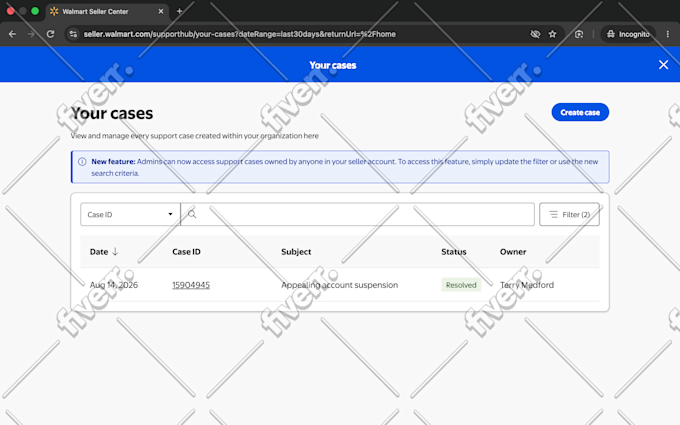Sort by the Date column header

click(x=104, y=252)
